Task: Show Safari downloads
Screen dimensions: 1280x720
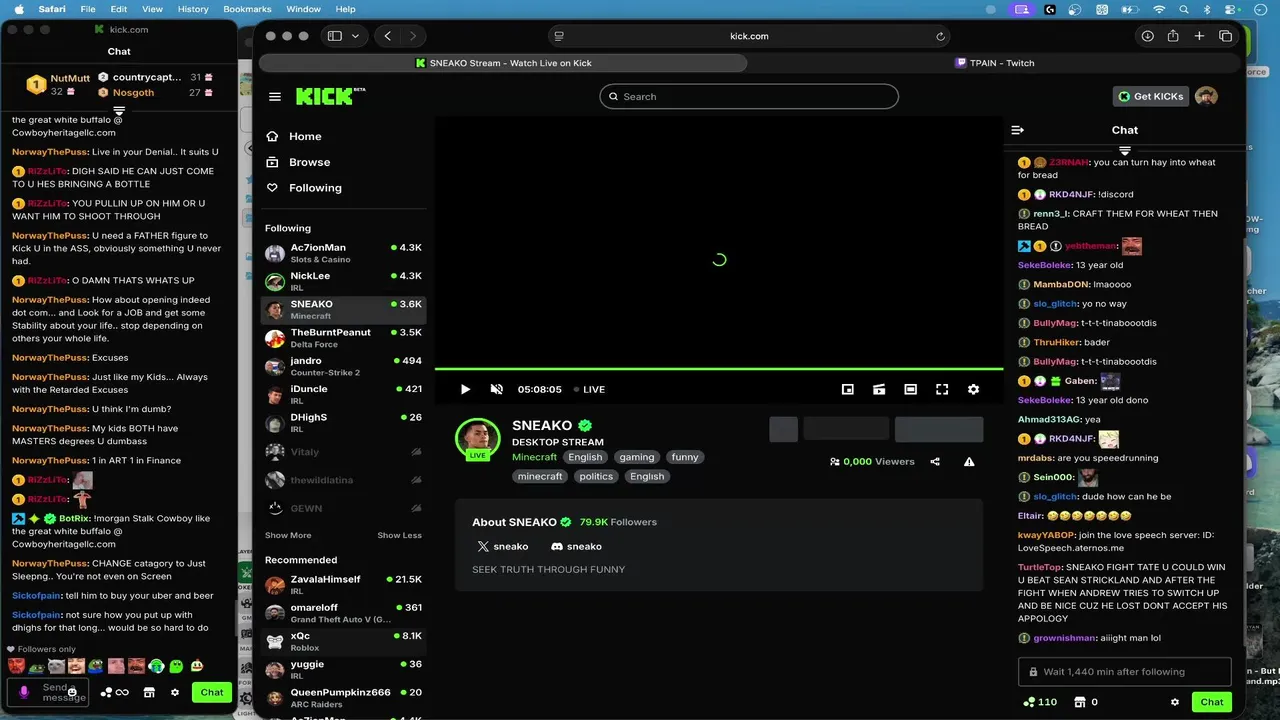Action: pos(1148,36)
